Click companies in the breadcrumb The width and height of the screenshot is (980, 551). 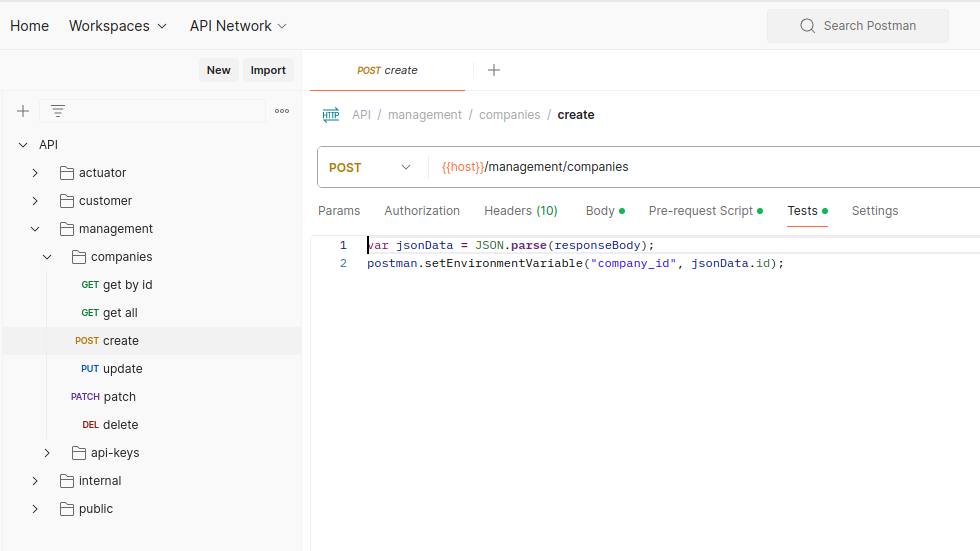pos(509,115)
